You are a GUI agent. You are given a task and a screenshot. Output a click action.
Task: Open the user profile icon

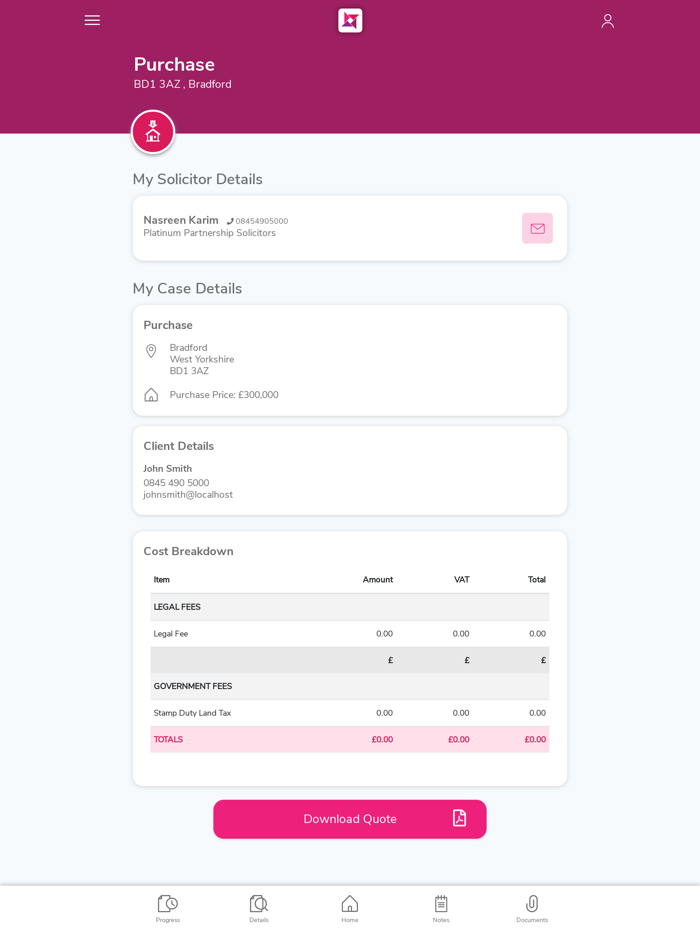point(607,21)
